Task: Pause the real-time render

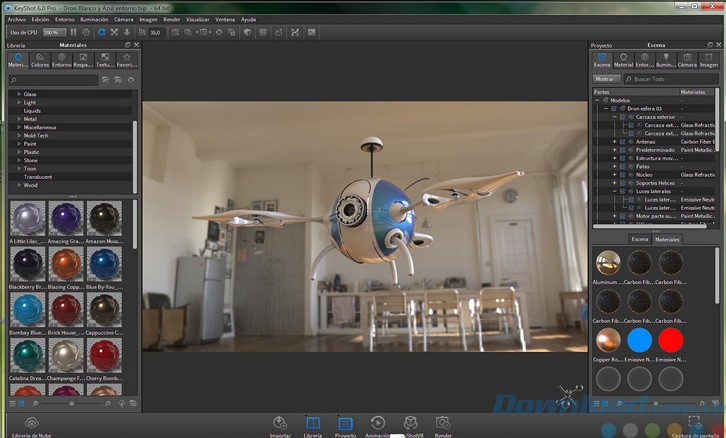Action: click(74, 32)
